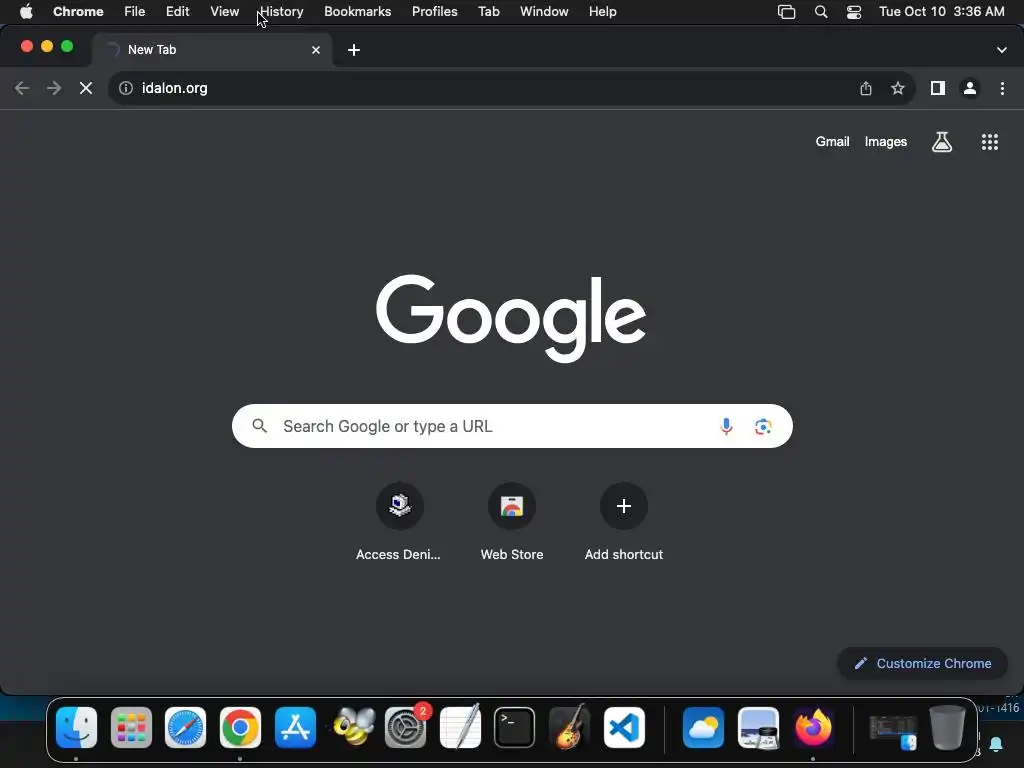Open the View menu
1024x768 pixels.
coord(224,12)
